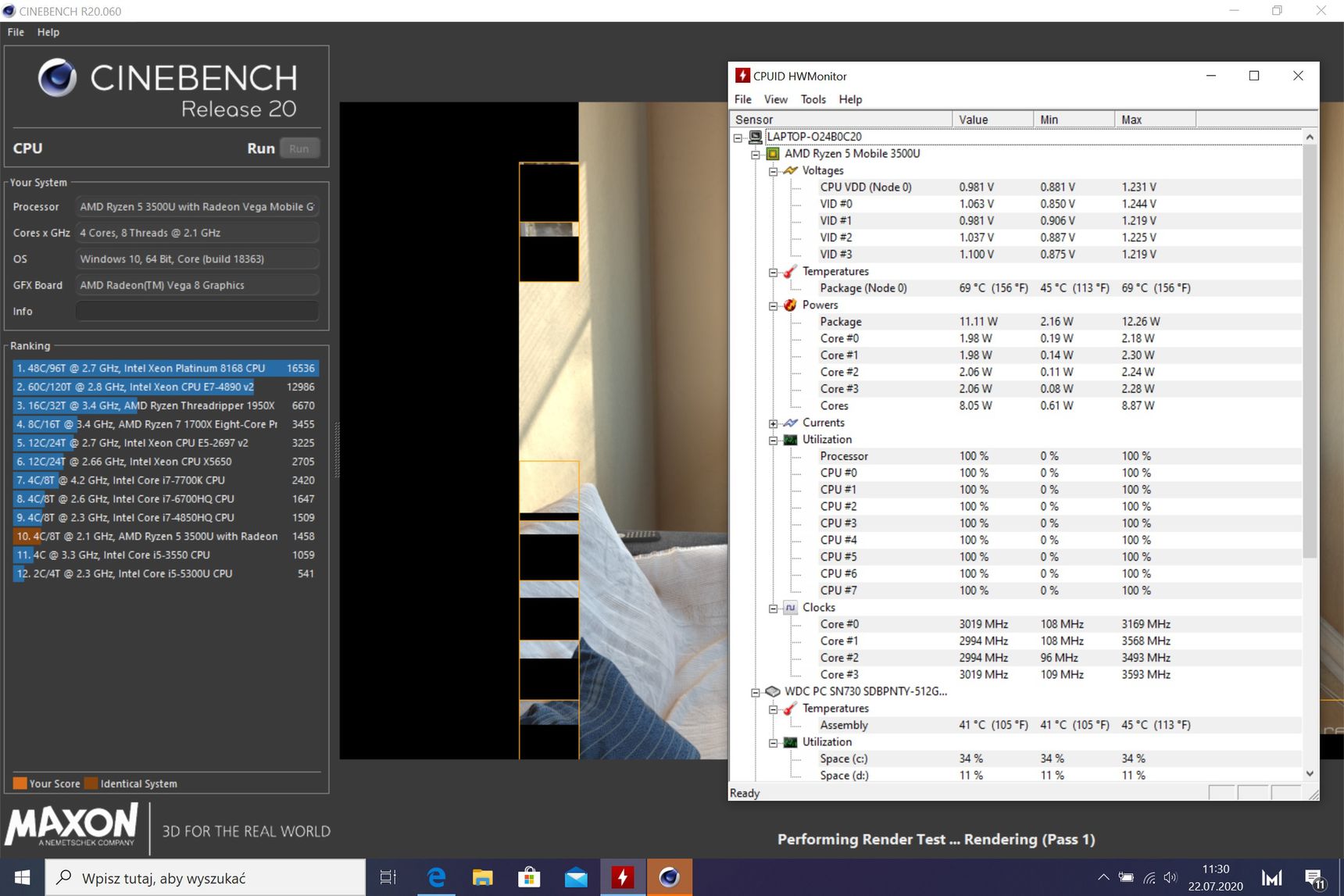Collapse the Clocks tree node
This screenshot has width=1344, height=896.
[773, 608]
